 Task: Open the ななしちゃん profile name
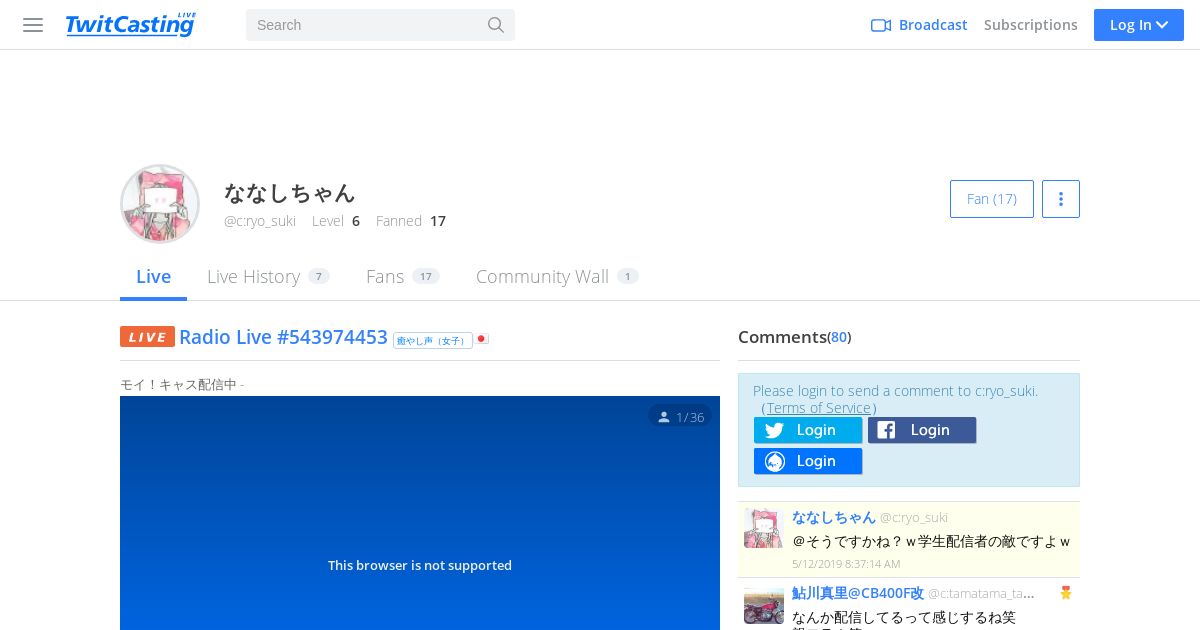coord(289,192)
